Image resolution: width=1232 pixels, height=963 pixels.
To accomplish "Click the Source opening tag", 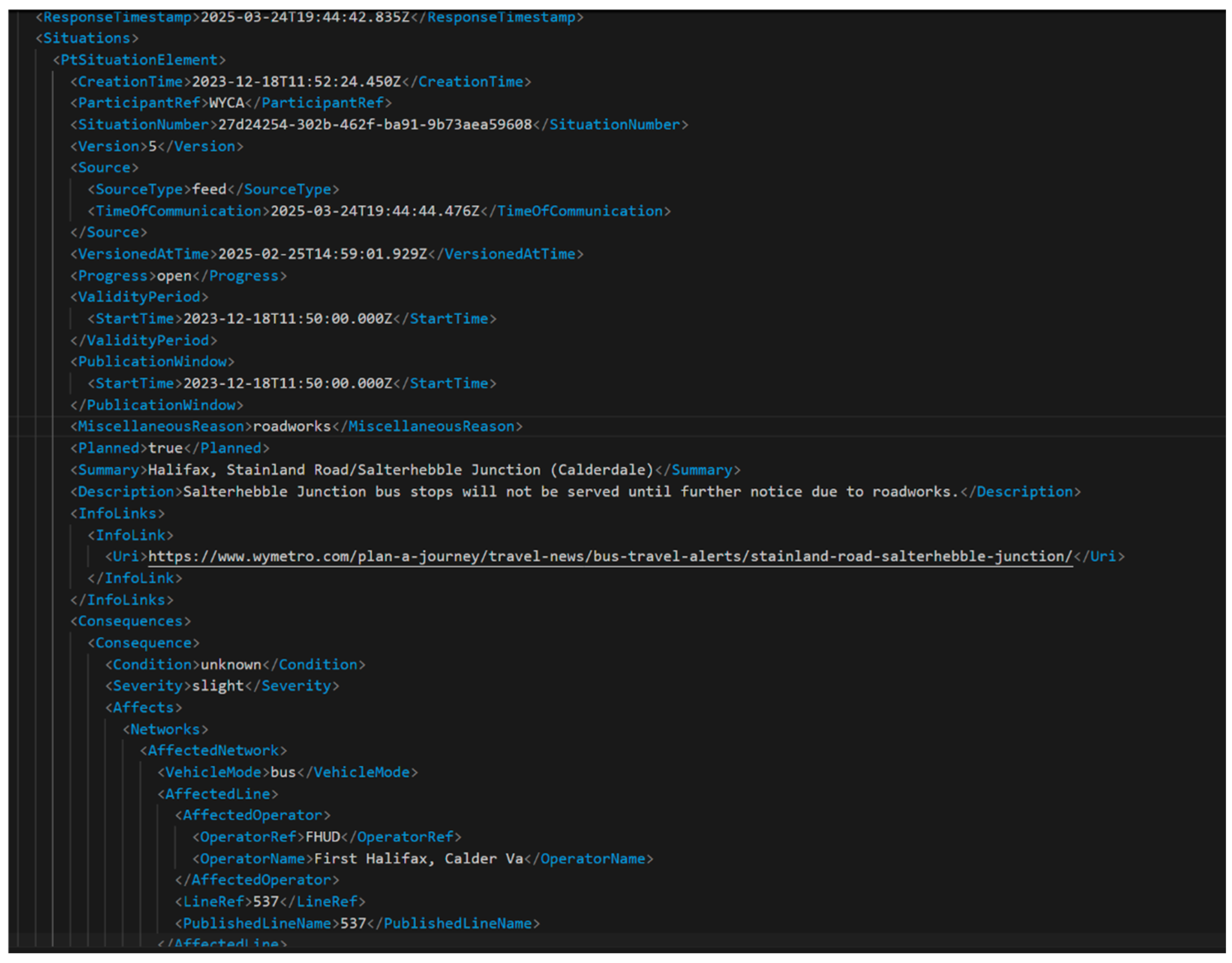I will [x=104, y=167].
